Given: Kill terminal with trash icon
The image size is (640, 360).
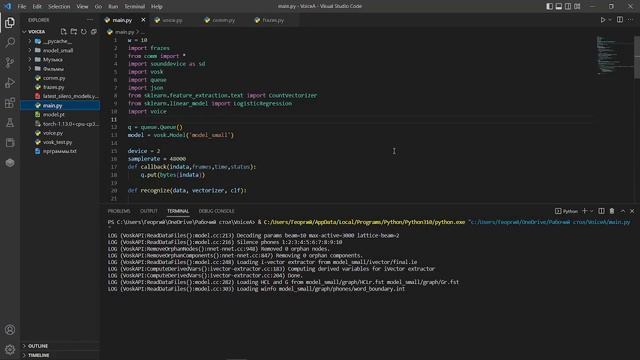Looking at the screenshot, I should pyautogui.click(x=612, y=211).
